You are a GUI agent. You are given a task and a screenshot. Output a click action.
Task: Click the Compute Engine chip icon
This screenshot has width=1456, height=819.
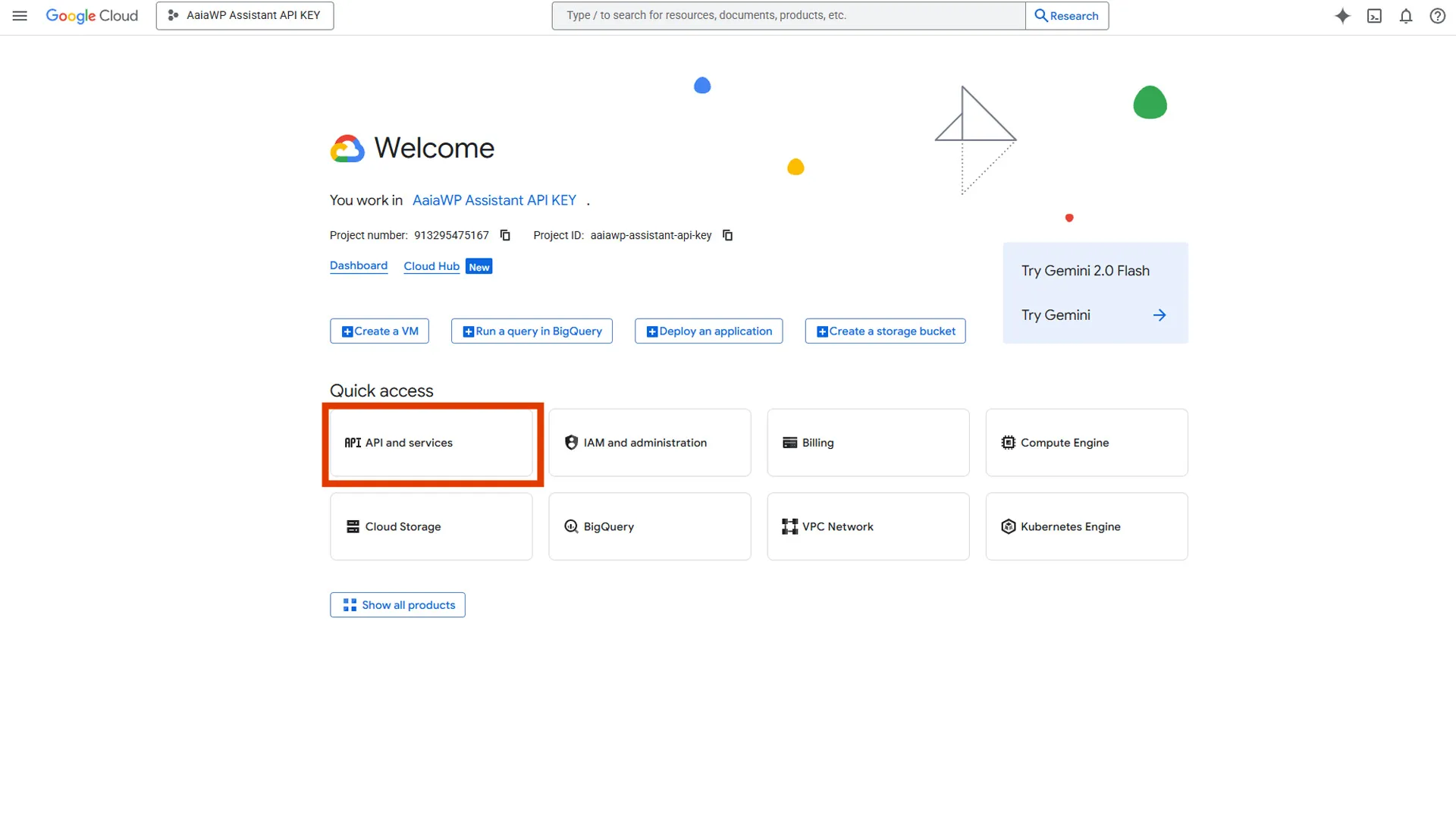pos(1008,443)
